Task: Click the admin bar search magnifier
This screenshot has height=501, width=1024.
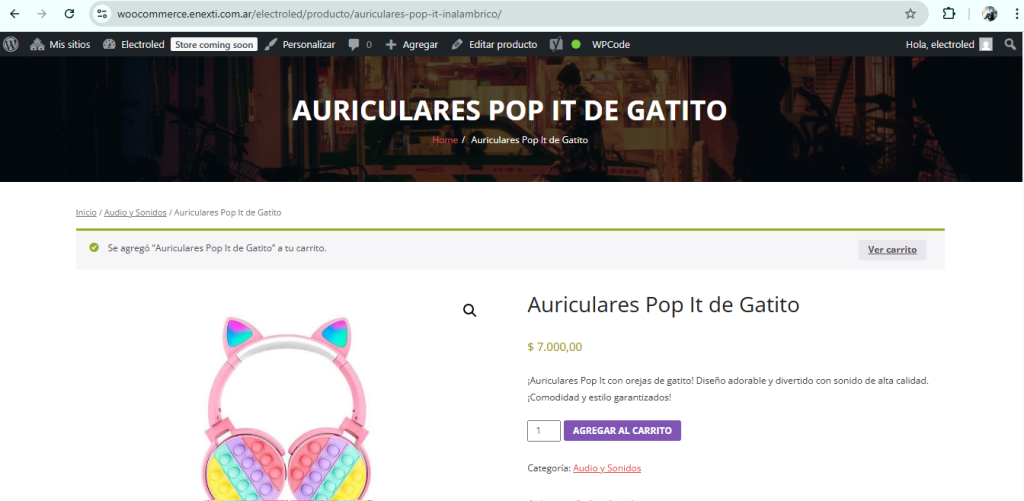Action: [1010, 44]
